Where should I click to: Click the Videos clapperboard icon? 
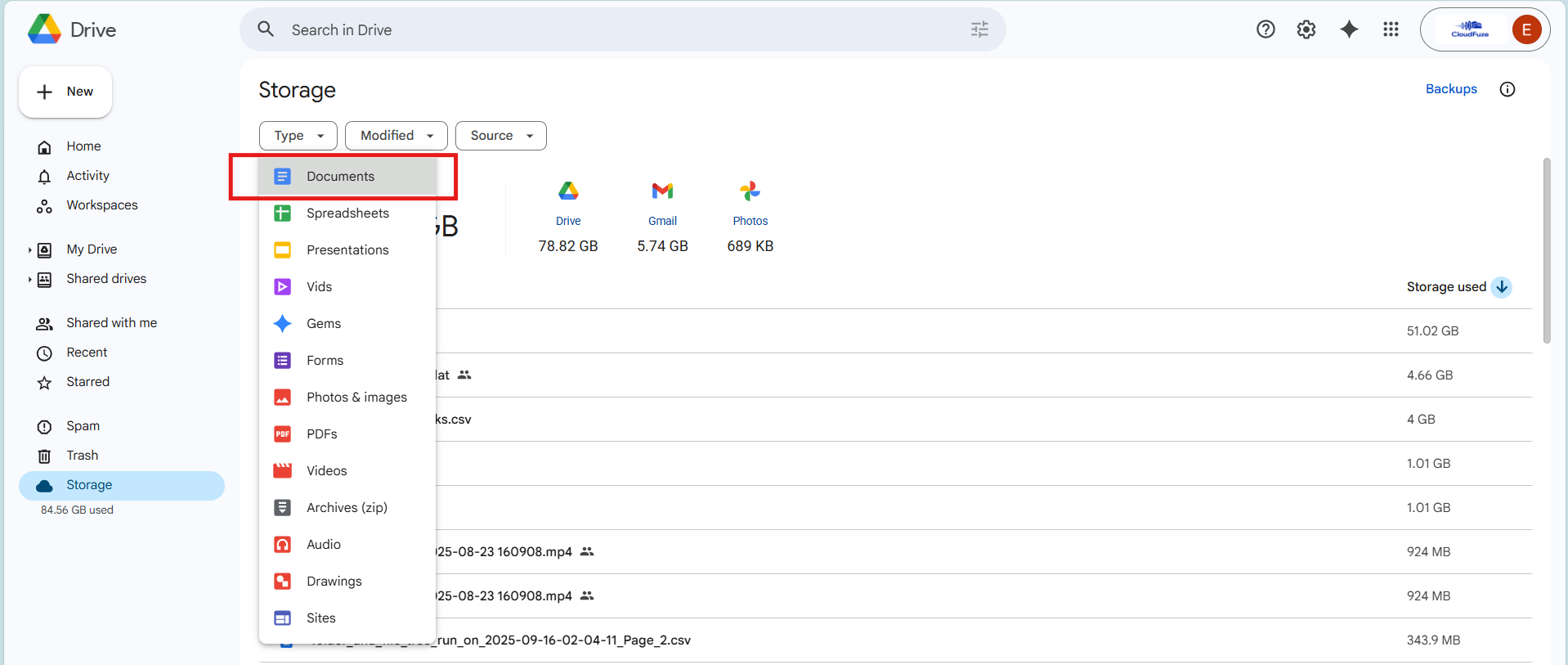click(x=282, y=470)
